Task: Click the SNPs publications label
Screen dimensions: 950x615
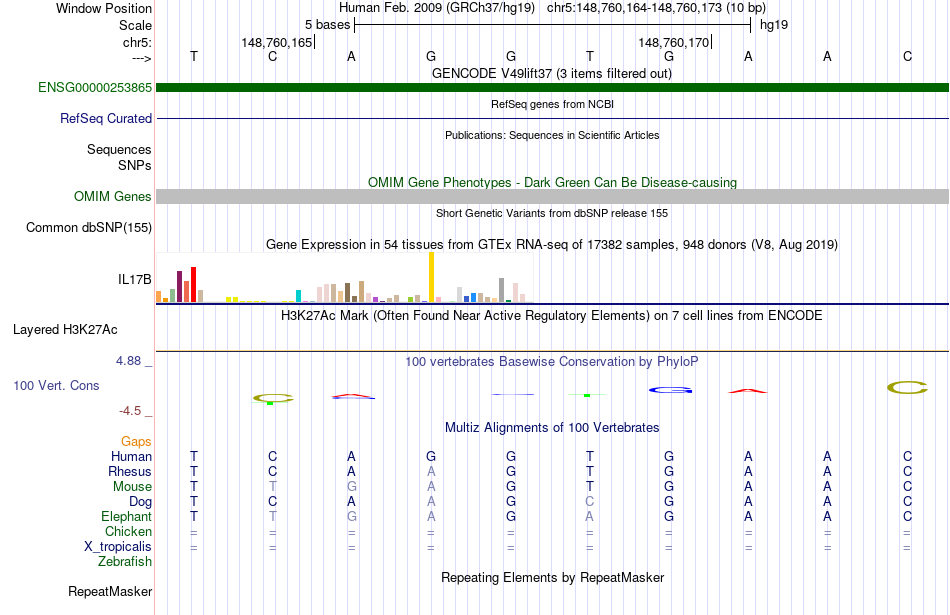Action: tap(135, 165)
